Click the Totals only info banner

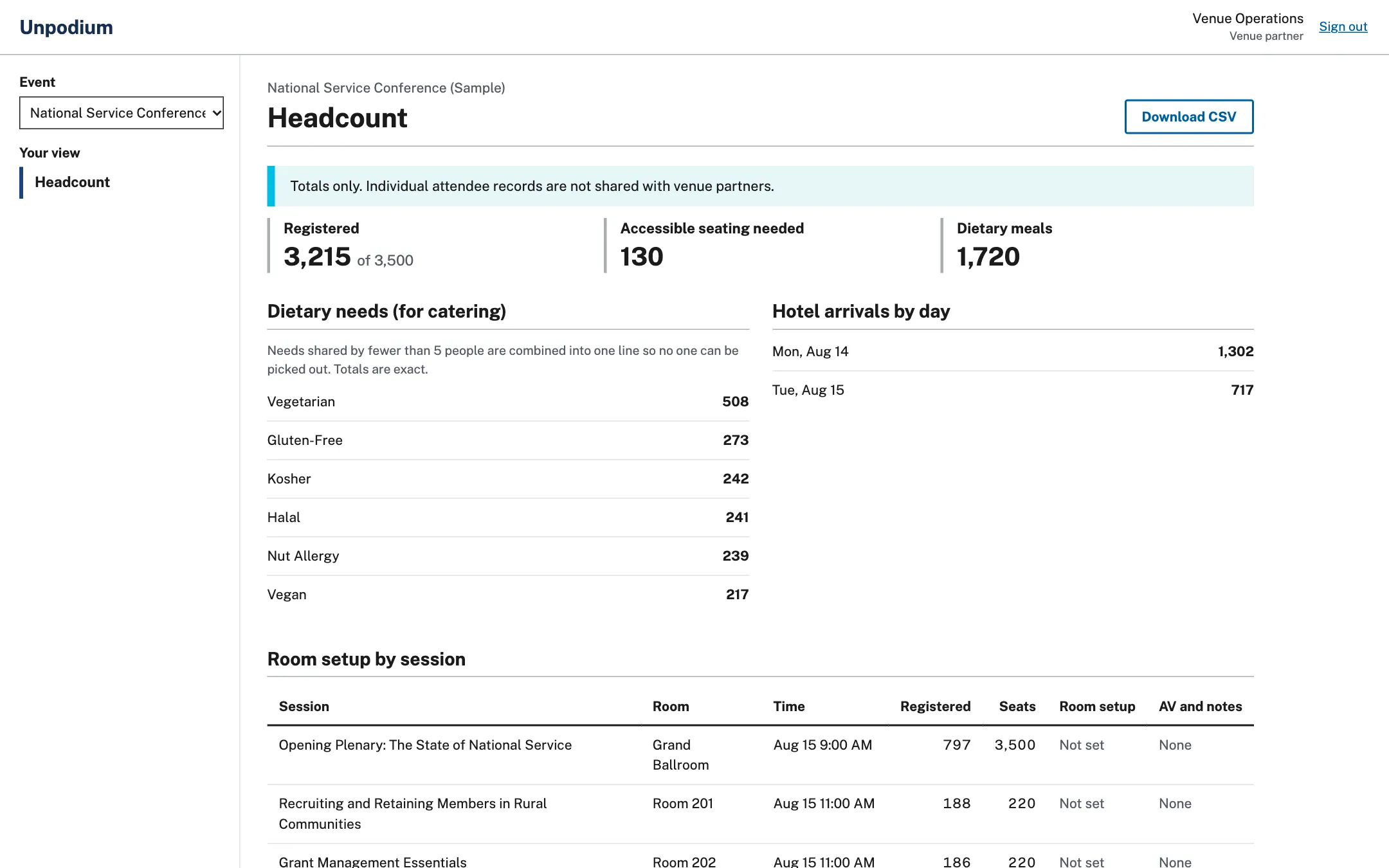click(x=760, y=186)
